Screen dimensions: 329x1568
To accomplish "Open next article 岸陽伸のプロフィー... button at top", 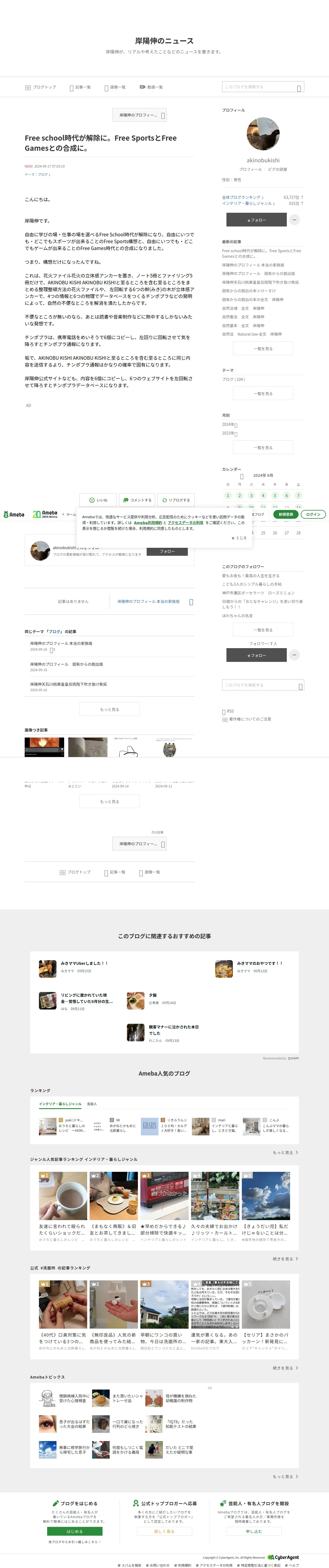I will coord(139,115).
